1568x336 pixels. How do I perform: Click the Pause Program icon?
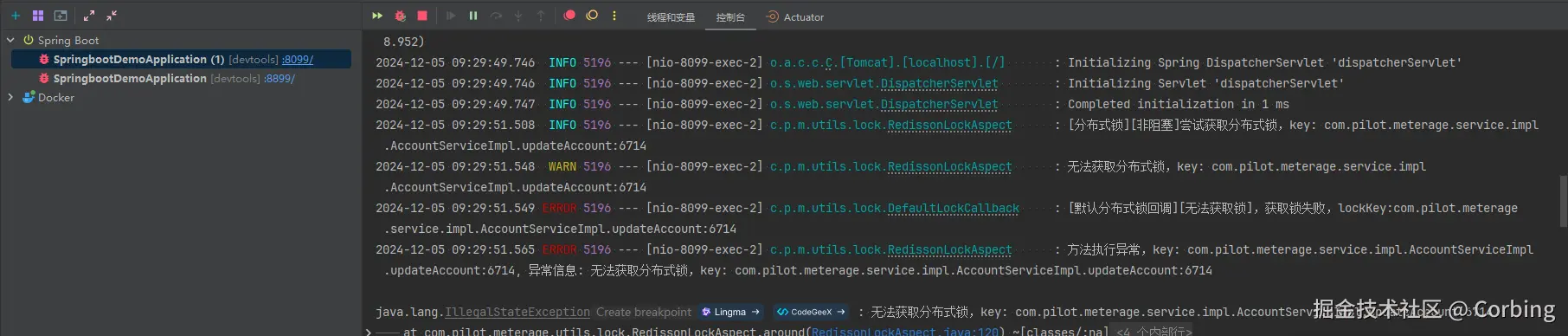[473, 16]
